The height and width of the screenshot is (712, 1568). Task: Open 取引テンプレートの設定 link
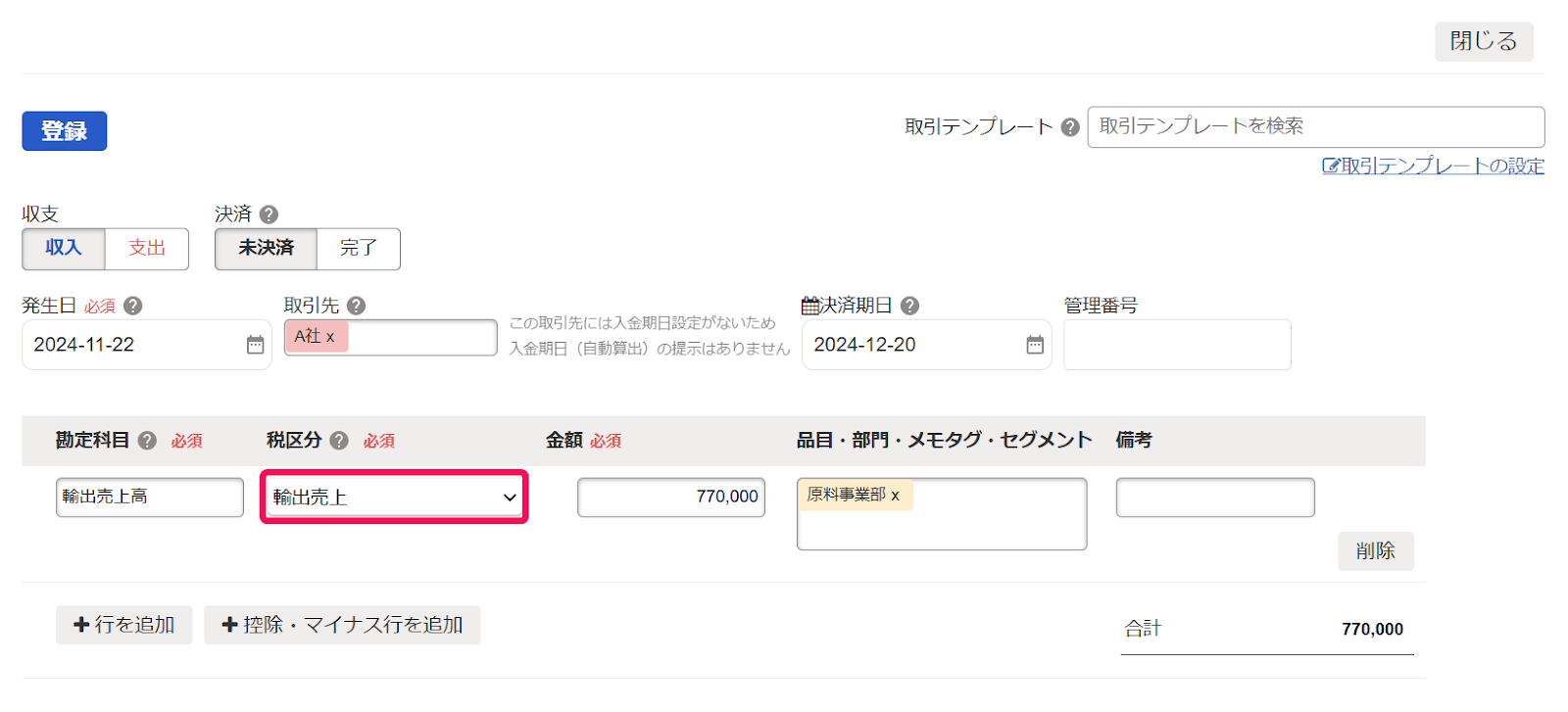click(x=1434, y=166)
